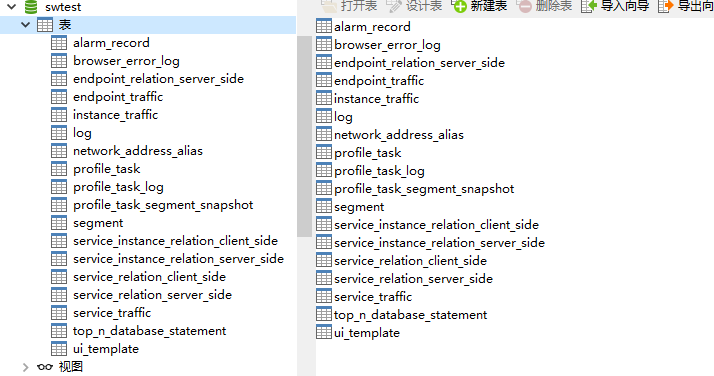Click endpoint_relation_server_side icon in object list
This screenshot has width=714, height=376.
pyautogui.click(x=324, y=61)
